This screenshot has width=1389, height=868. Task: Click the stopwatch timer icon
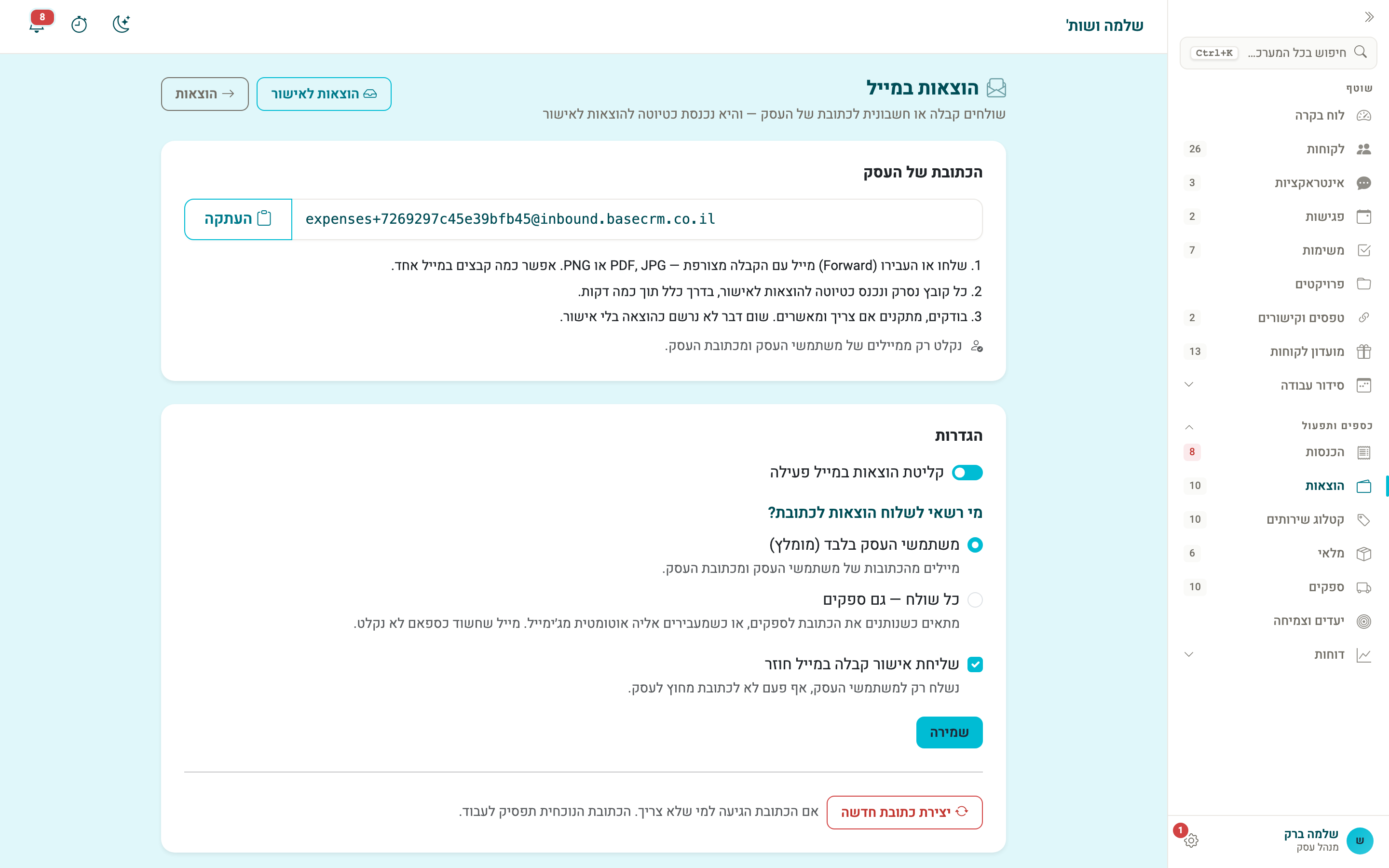[79, 24]
